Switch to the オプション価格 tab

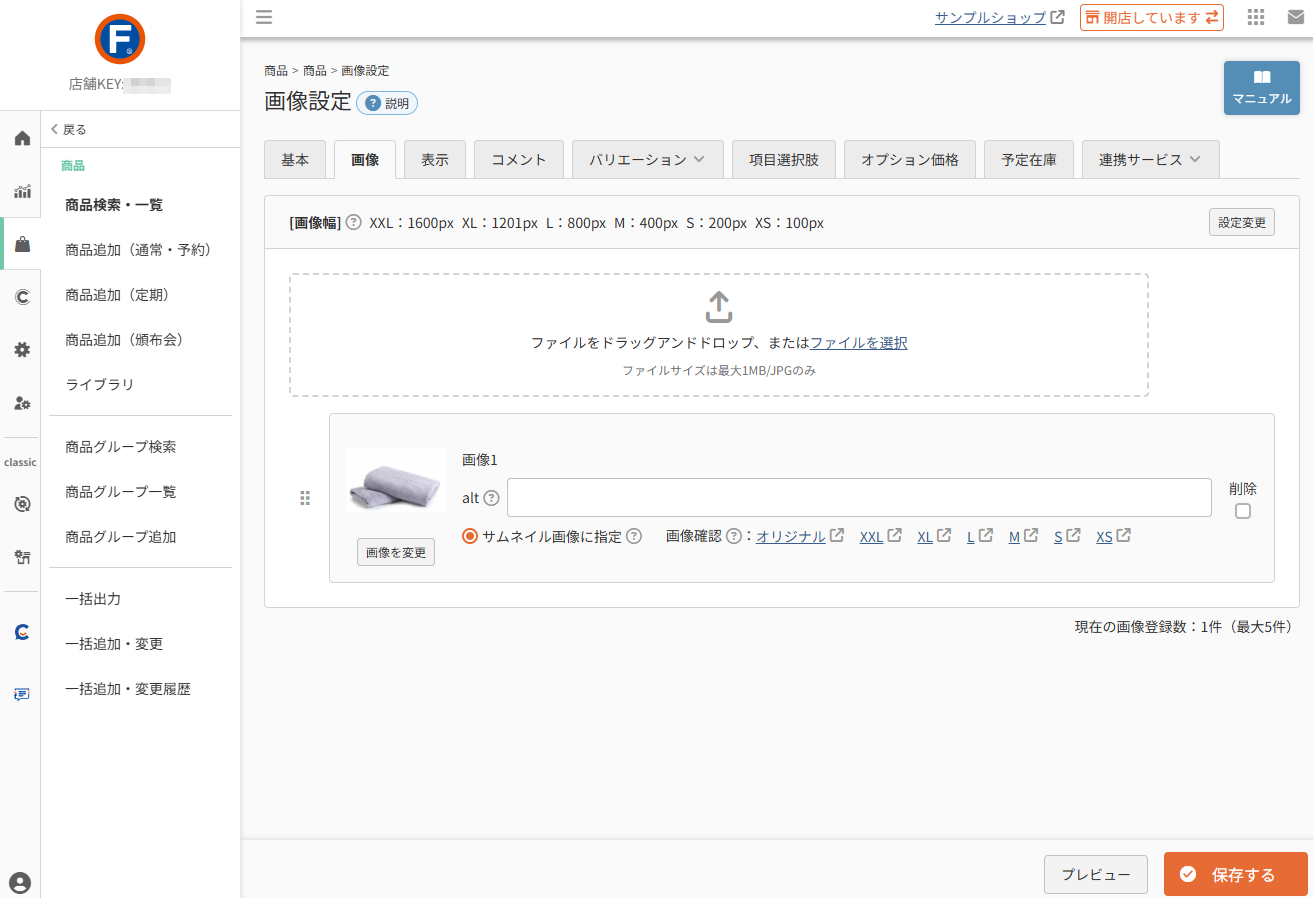pos(910,160)
